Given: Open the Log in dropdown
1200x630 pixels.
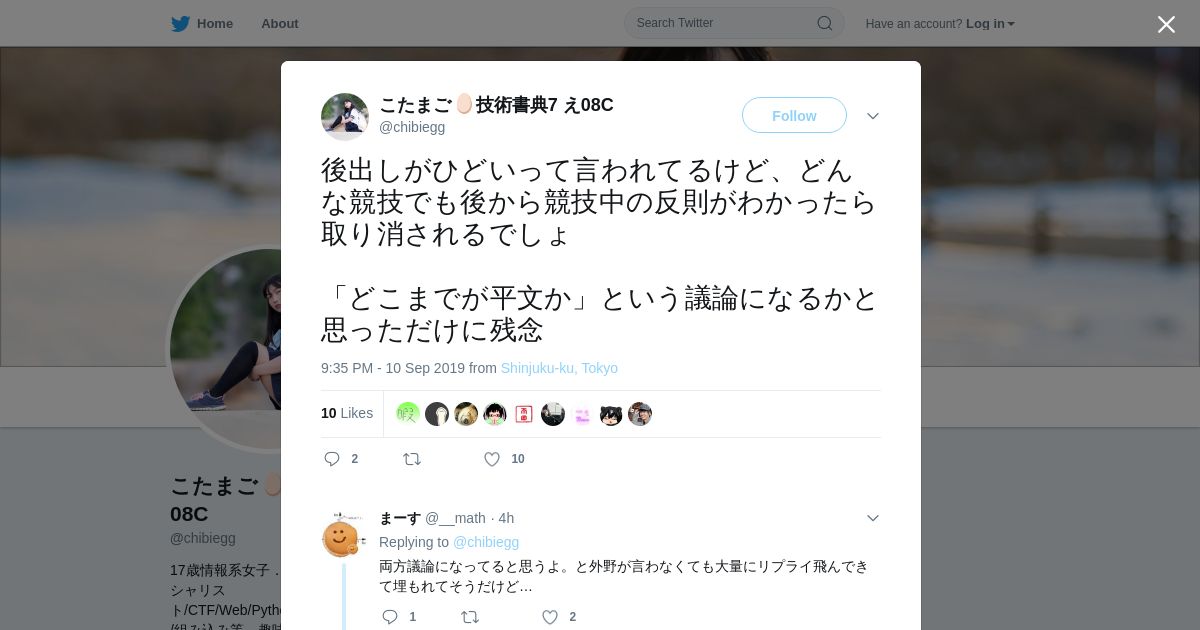Looking at the screenshot, I should (x=990, y=23).
